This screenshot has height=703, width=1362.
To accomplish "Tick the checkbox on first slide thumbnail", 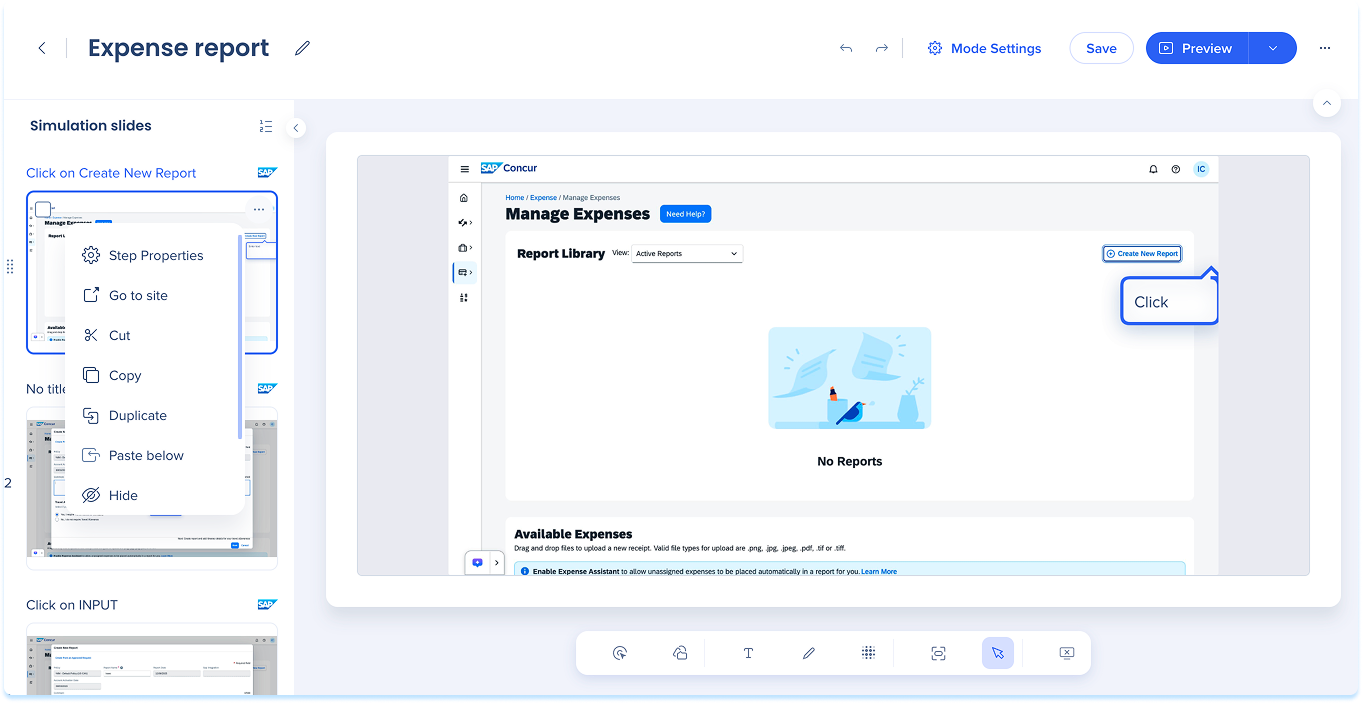I will click(43, 210).
